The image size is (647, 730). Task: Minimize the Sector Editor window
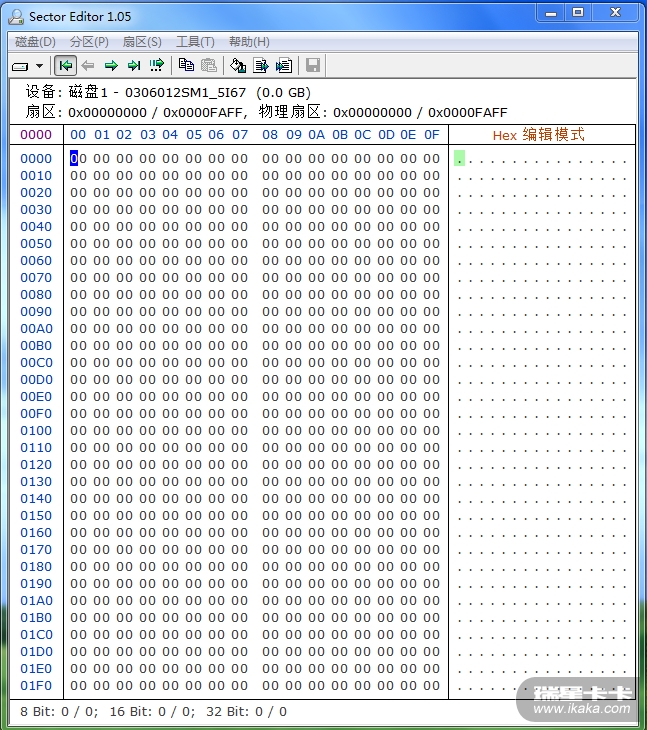click(x=551, y=13)
